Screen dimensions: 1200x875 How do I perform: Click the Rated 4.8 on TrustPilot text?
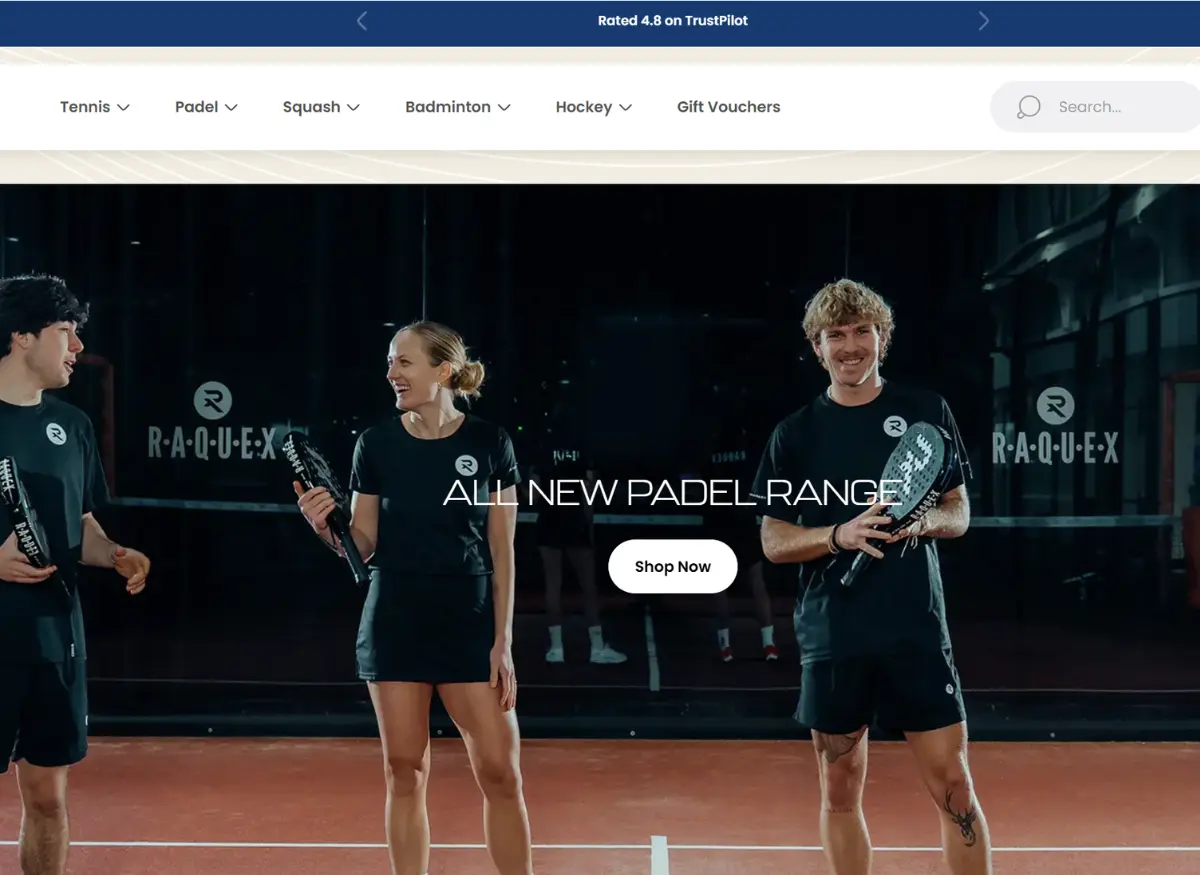pyautogui.click(x=672, y=21)
